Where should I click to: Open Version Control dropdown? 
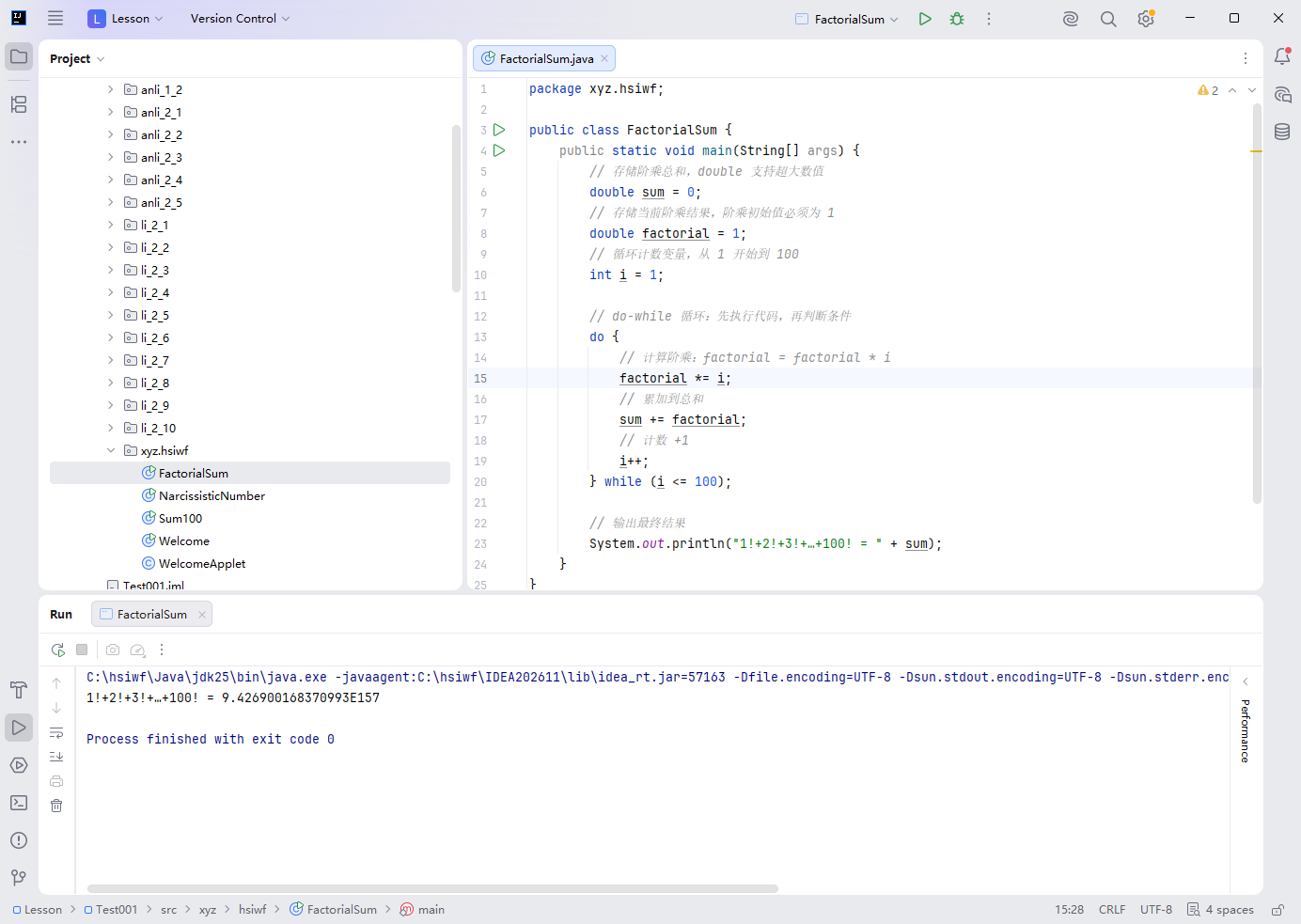click(x=240, y=19)
